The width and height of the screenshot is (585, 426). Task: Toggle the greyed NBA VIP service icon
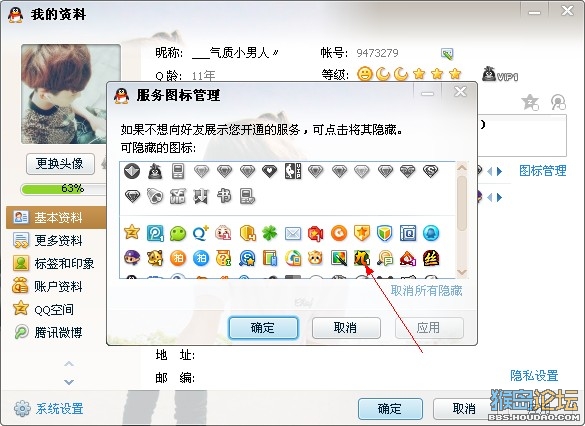tap(293, 171)
